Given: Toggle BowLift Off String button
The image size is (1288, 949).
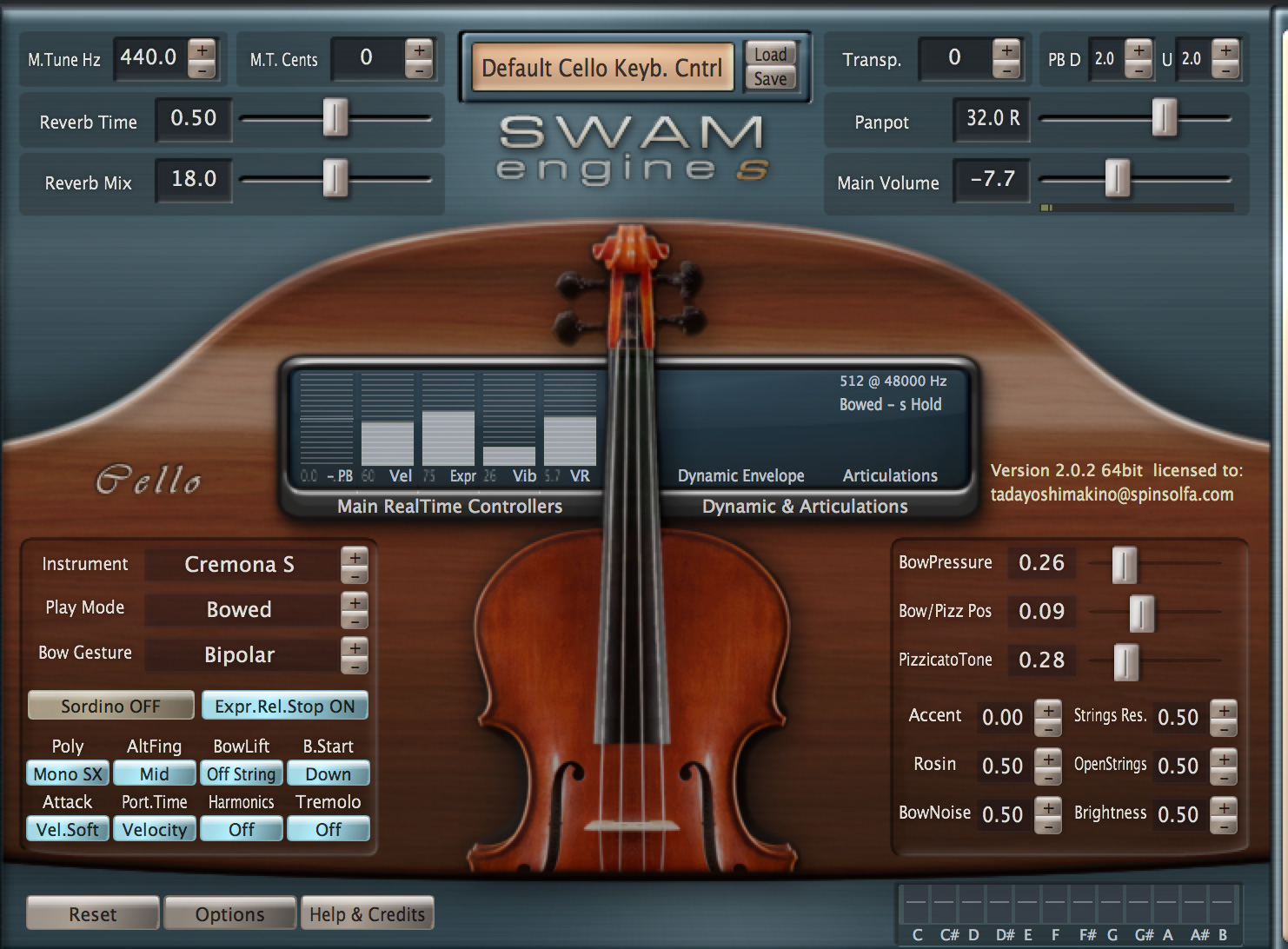Looking at the screenshot, I should 242,773.
